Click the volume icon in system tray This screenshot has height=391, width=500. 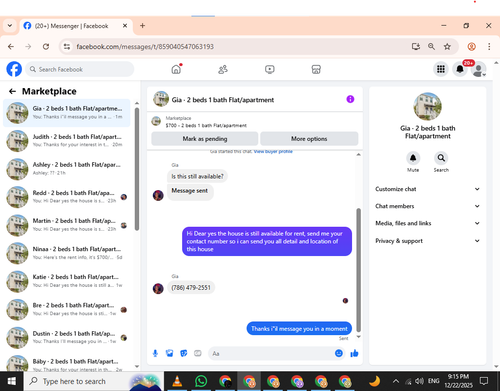pos(419,381)
